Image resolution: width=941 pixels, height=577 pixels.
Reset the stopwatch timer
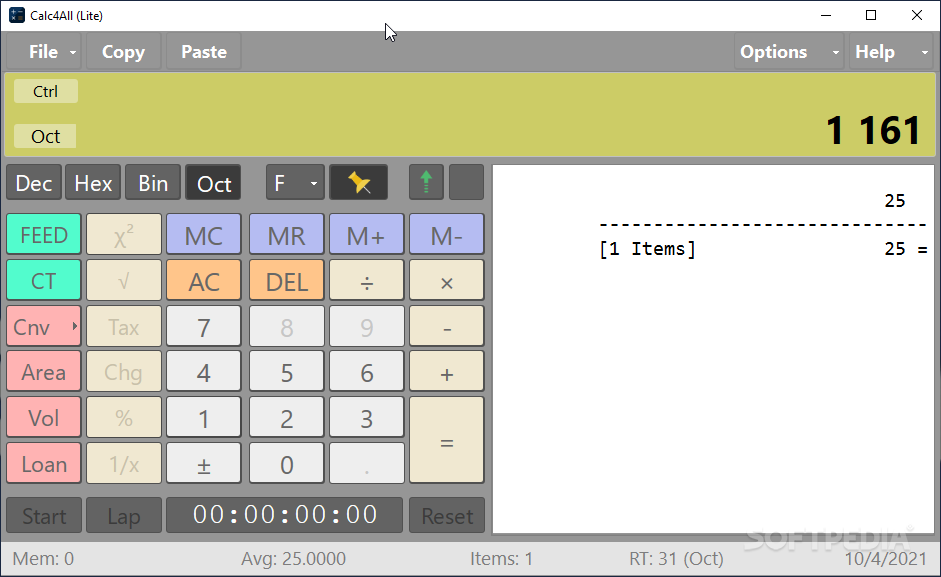click(x=446, y=515)
